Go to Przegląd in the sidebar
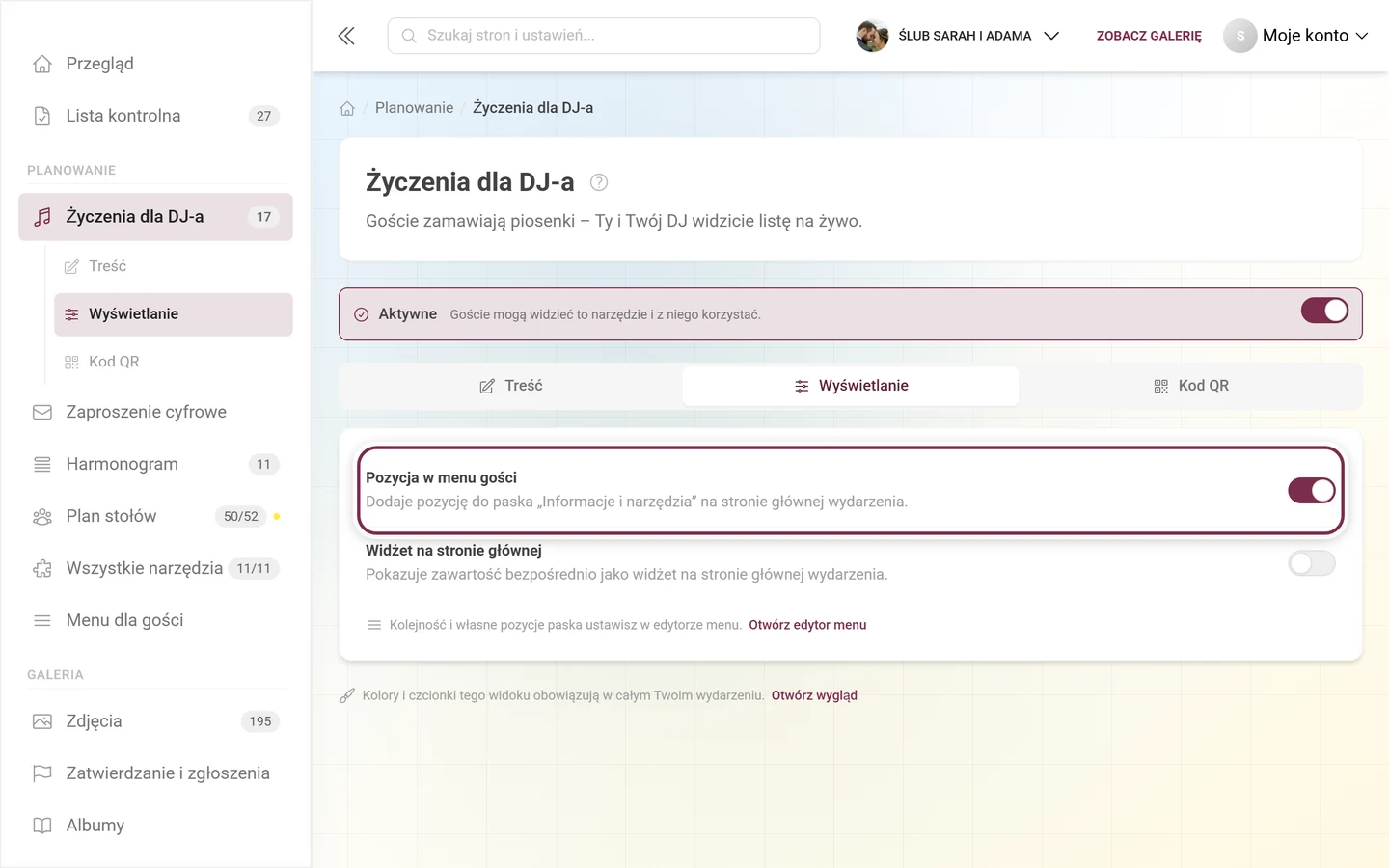The height and width of the screenshot is (868, 1389). pos(155,64)
